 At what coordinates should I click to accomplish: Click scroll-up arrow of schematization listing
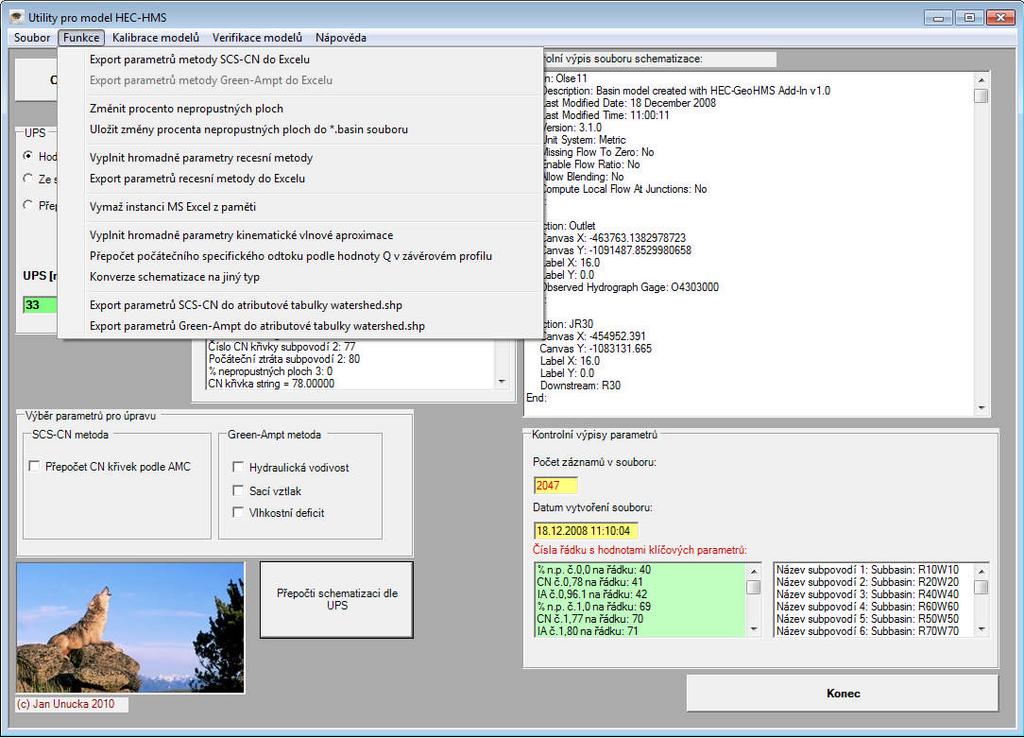pyautogui.click(x=981, y=80)
